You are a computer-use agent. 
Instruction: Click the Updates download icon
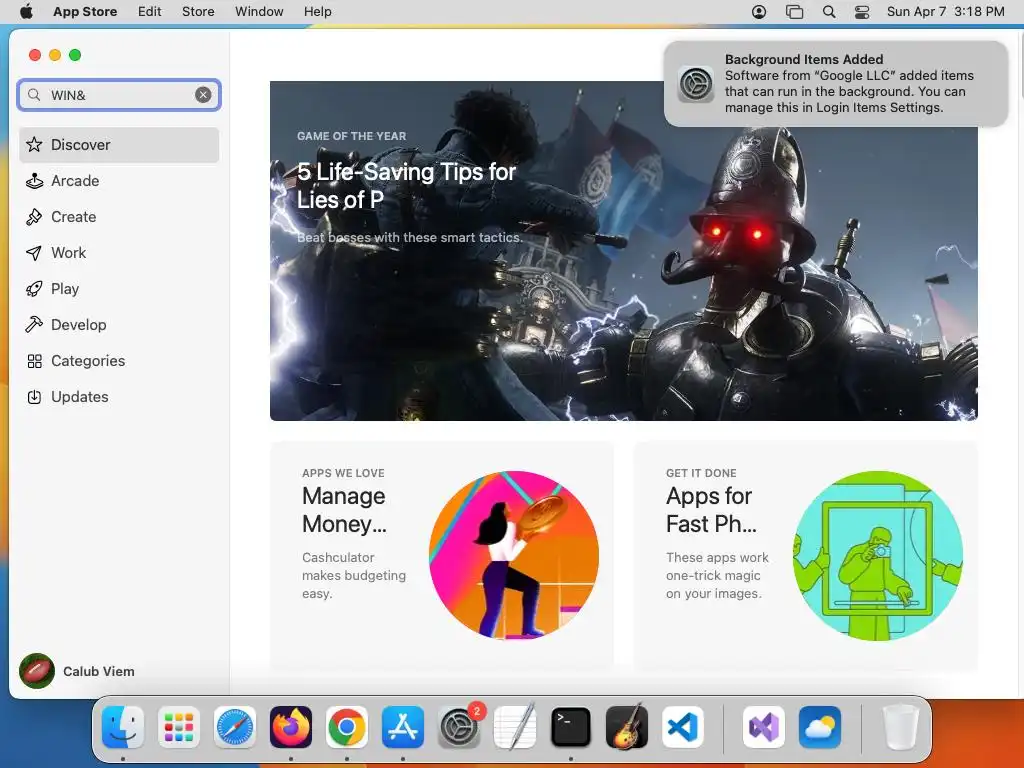tap(34, 396)
